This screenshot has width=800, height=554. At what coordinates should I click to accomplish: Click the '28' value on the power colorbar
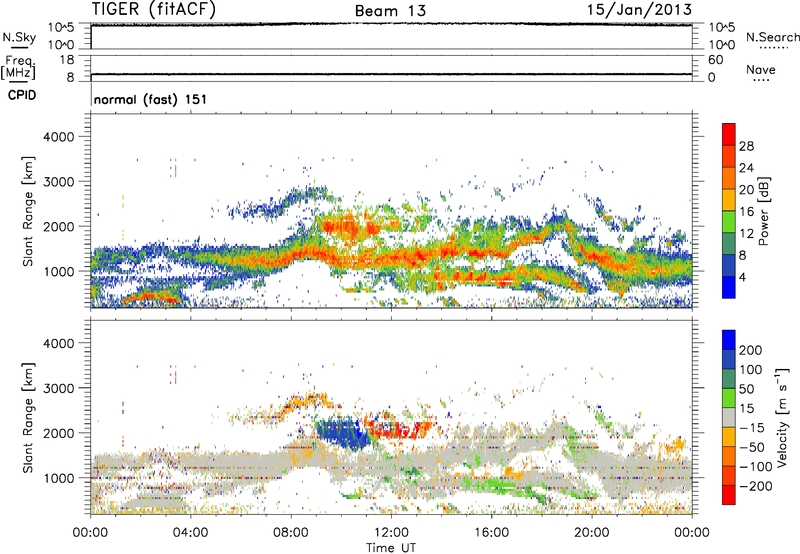pyautogui.click(x=746, y=146)
